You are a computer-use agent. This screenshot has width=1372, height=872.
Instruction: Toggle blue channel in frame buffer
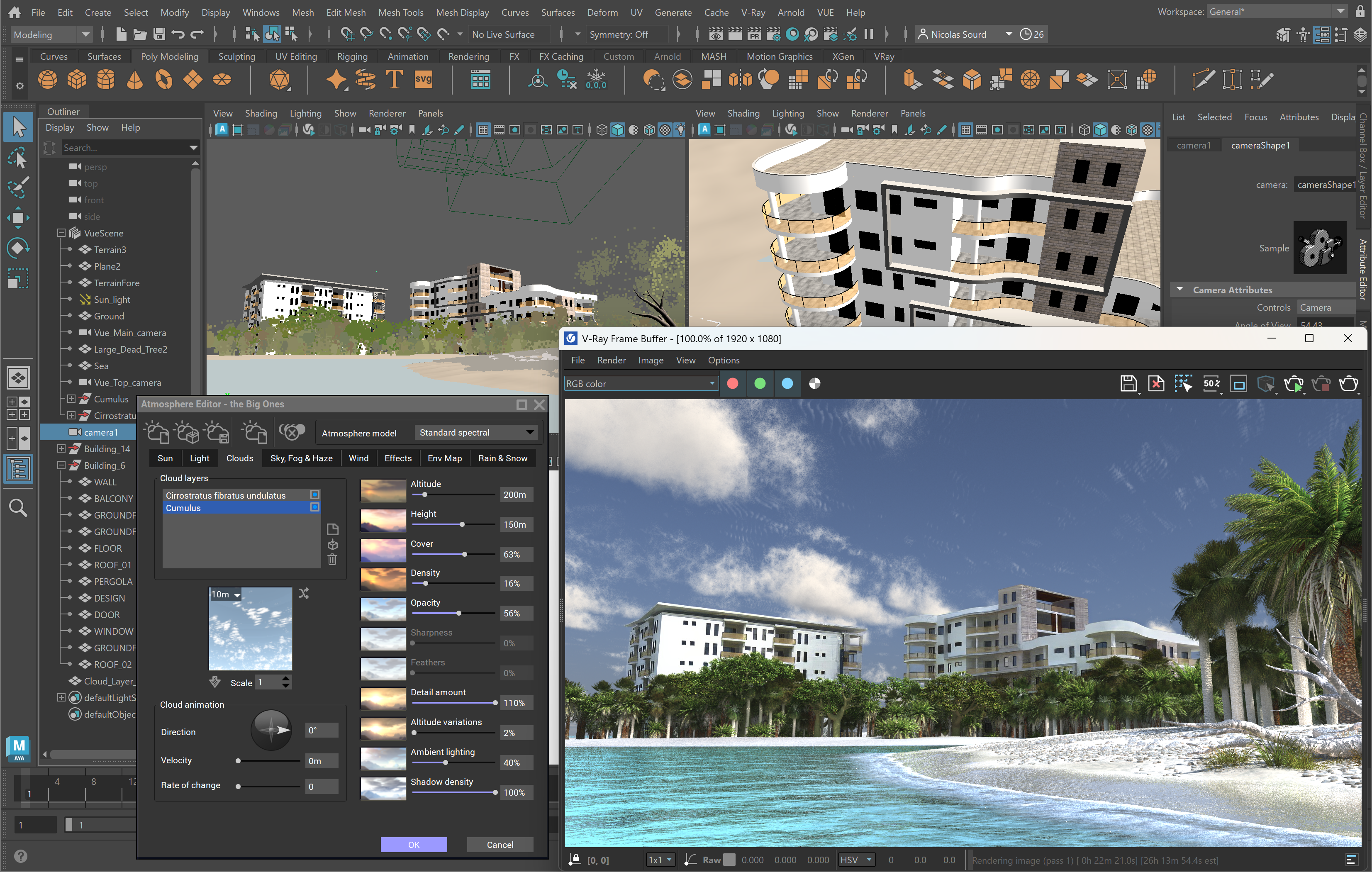pos(787,384)
